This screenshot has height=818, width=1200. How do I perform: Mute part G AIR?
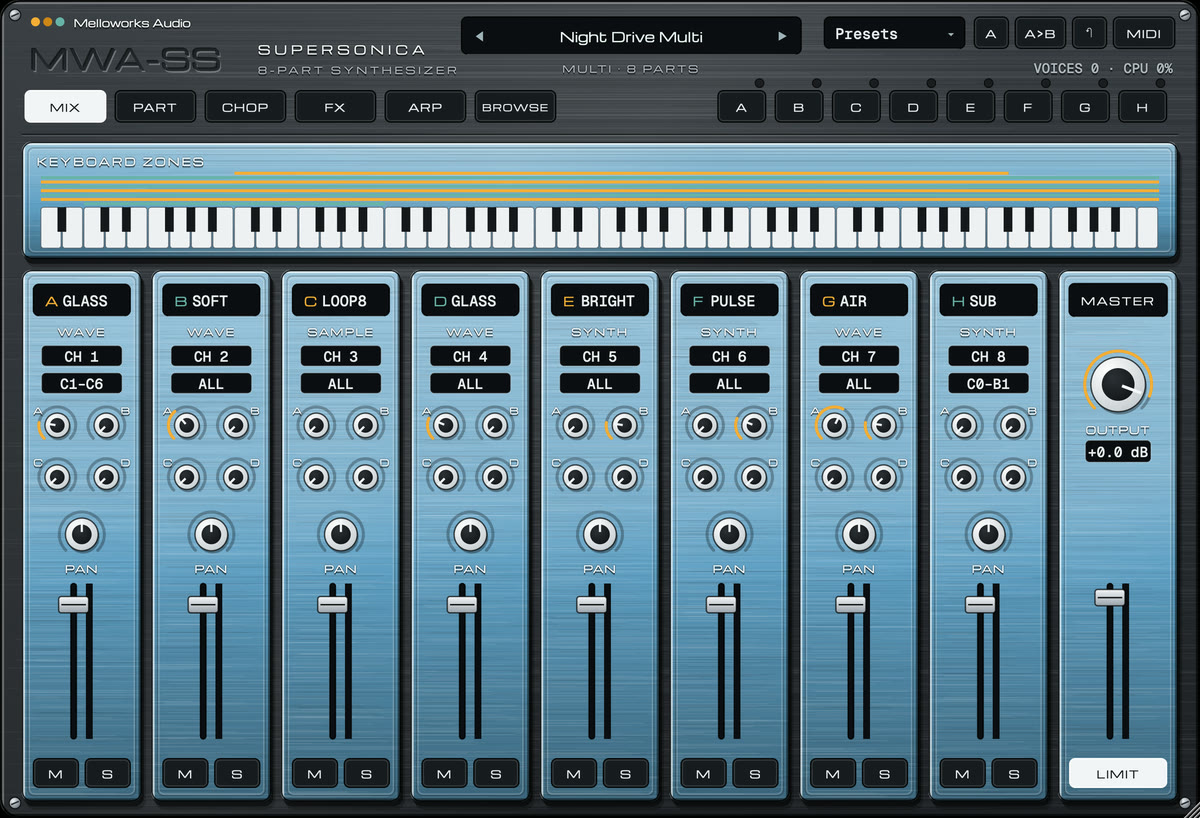[x=833, y=773]
